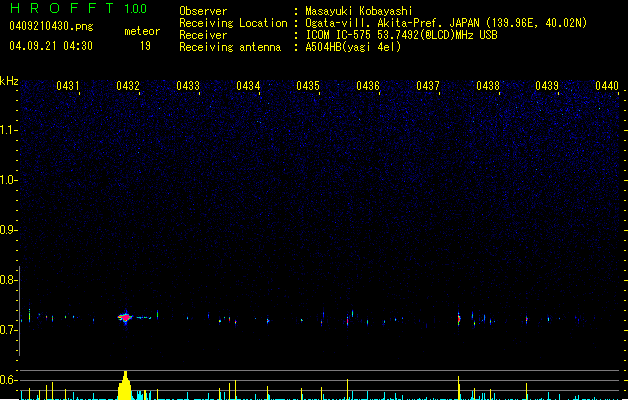
Task: Click the HROFFT 1.0.0 title text
Action: pos(78,8)
